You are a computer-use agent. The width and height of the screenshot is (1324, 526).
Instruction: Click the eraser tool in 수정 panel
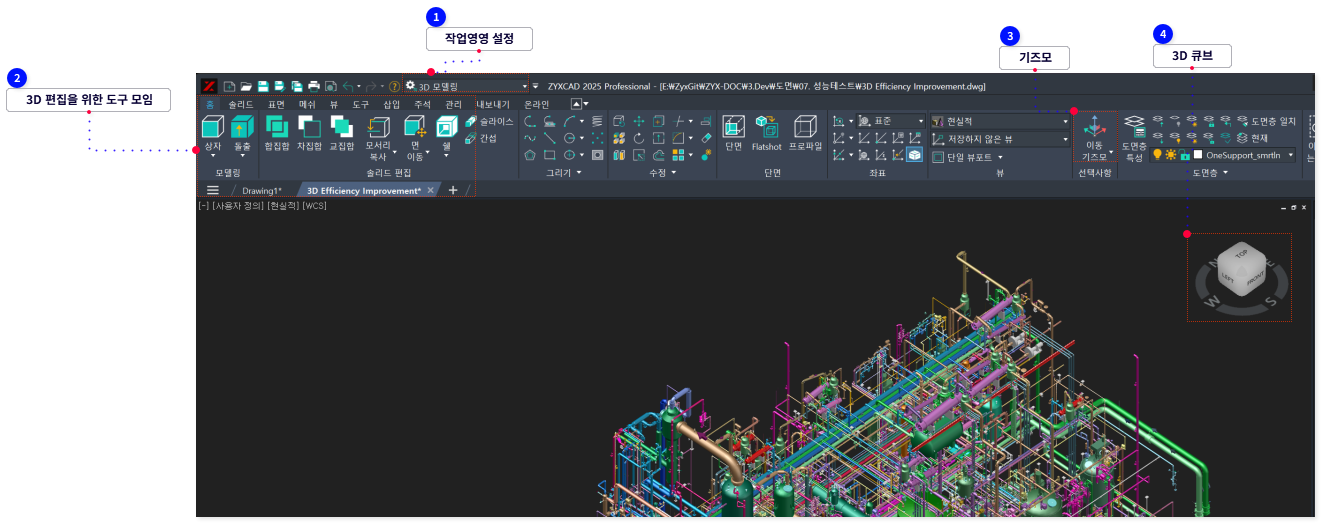pyautogui.click(x=706, y=138)
